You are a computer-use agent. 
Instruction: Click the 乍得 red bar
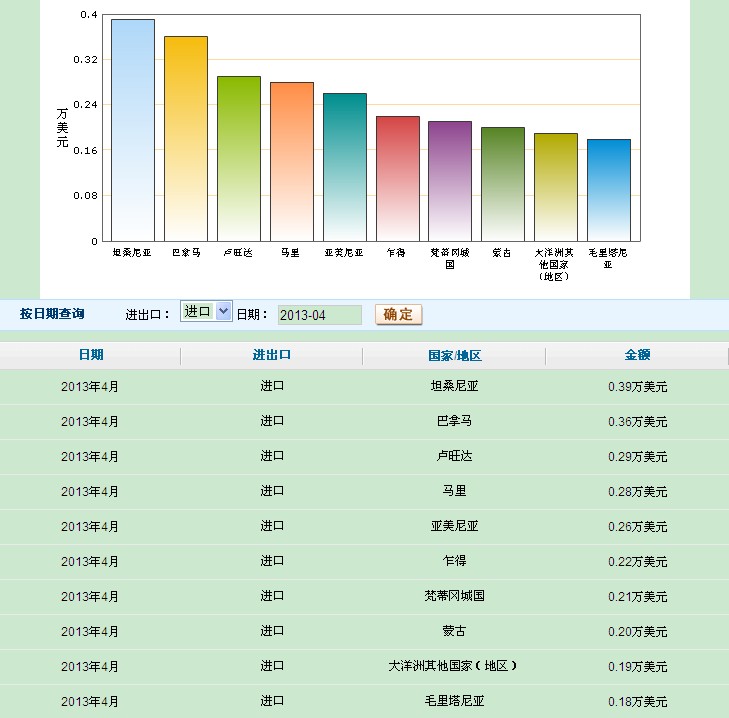[398, 179]
